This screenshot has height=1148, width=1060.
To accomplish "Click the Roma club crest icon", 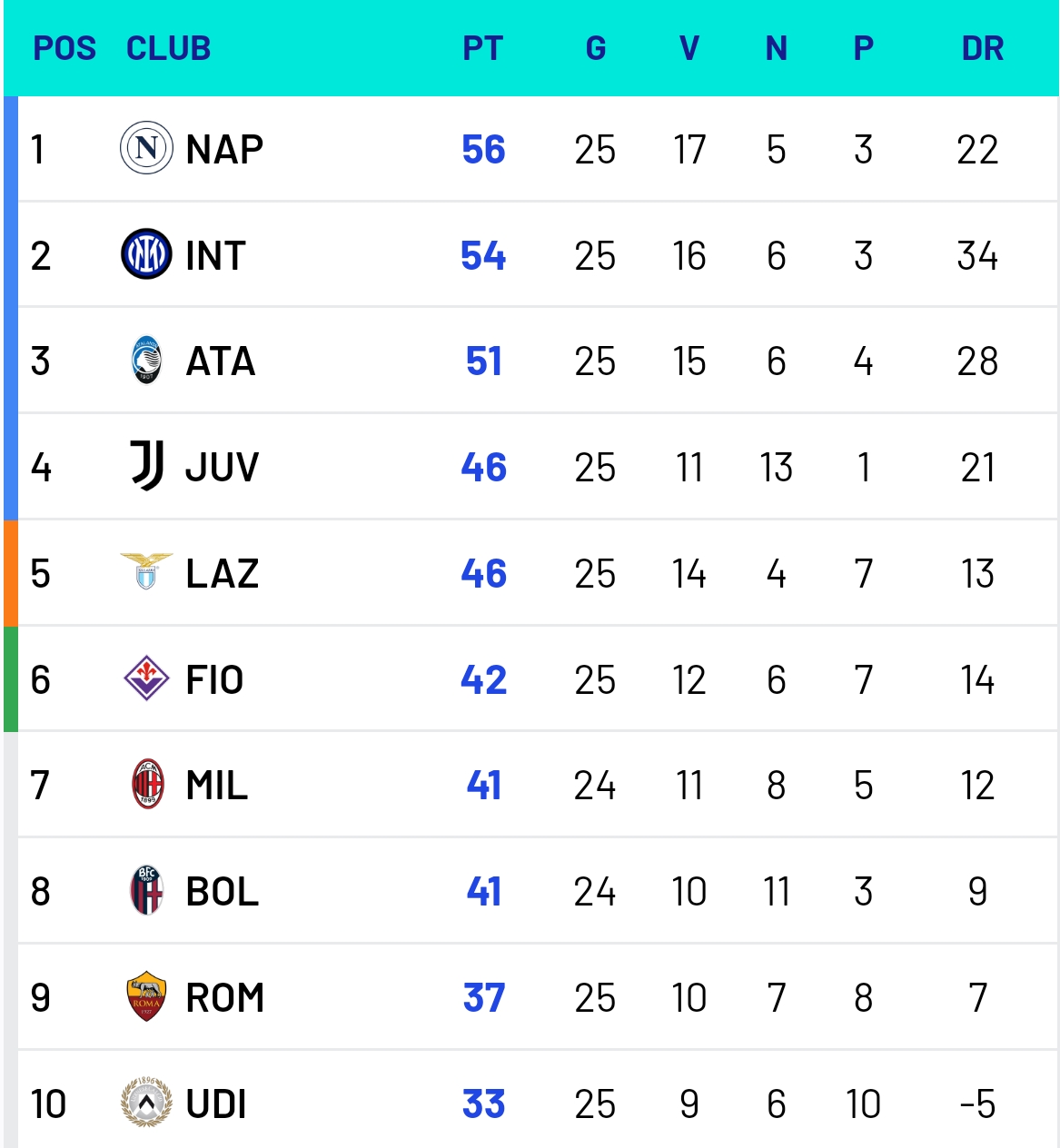I will click(x=146, y=996).
